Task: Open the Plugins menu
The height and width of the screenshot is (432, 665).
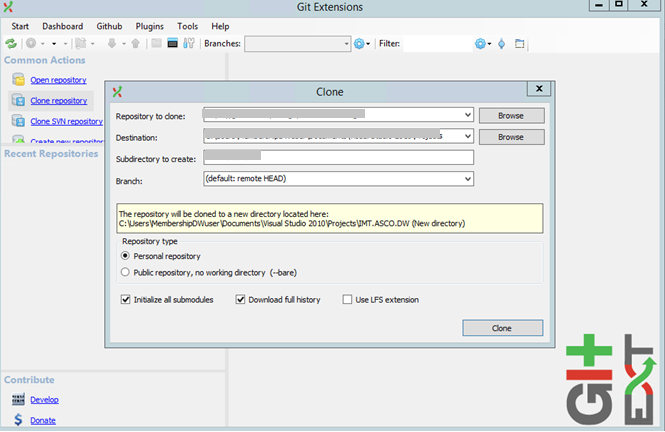Action: pyautogui.click(x=149, y=26)
